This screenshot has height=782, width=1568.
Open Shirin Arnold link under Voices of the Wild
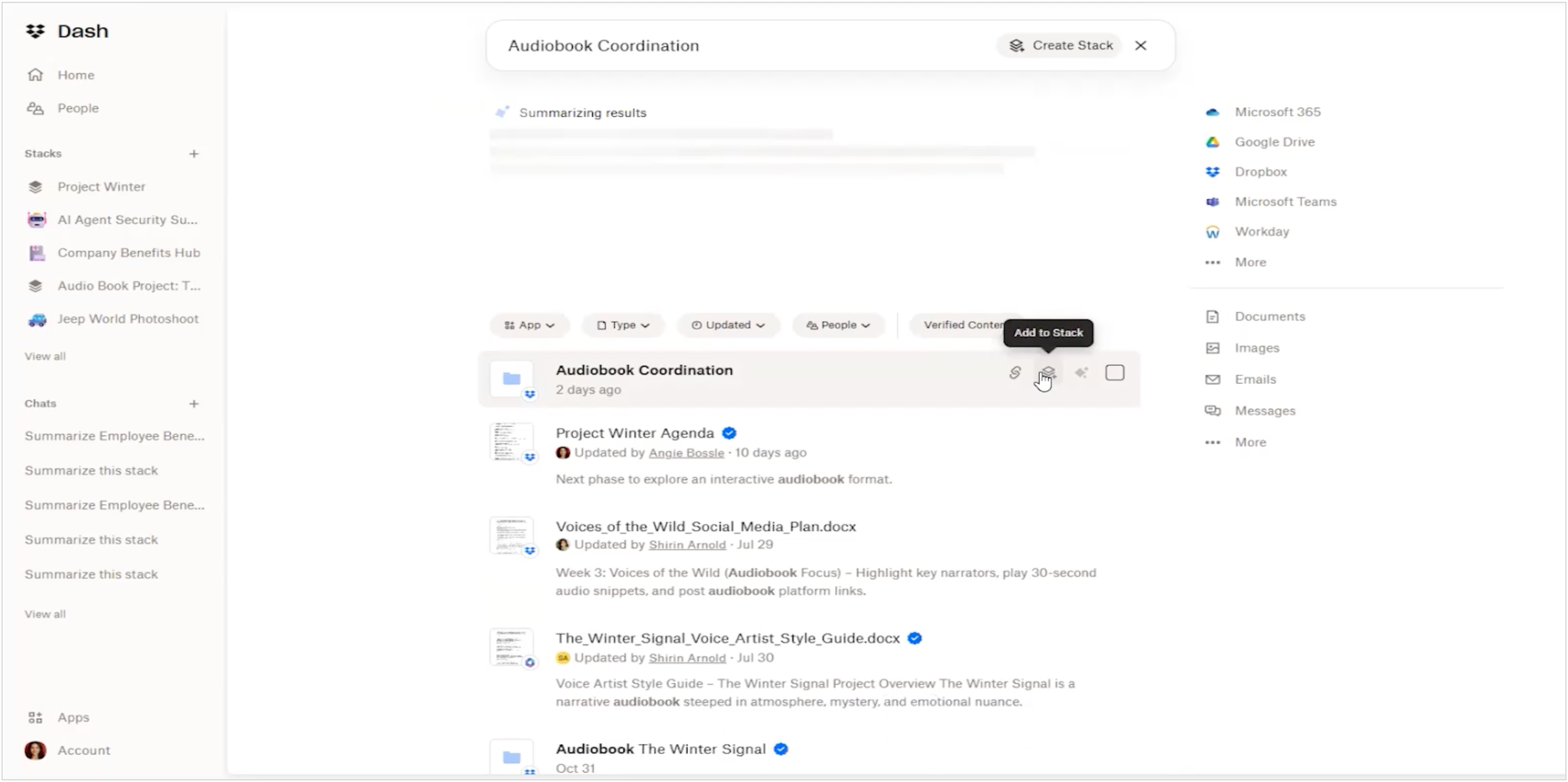687,545
